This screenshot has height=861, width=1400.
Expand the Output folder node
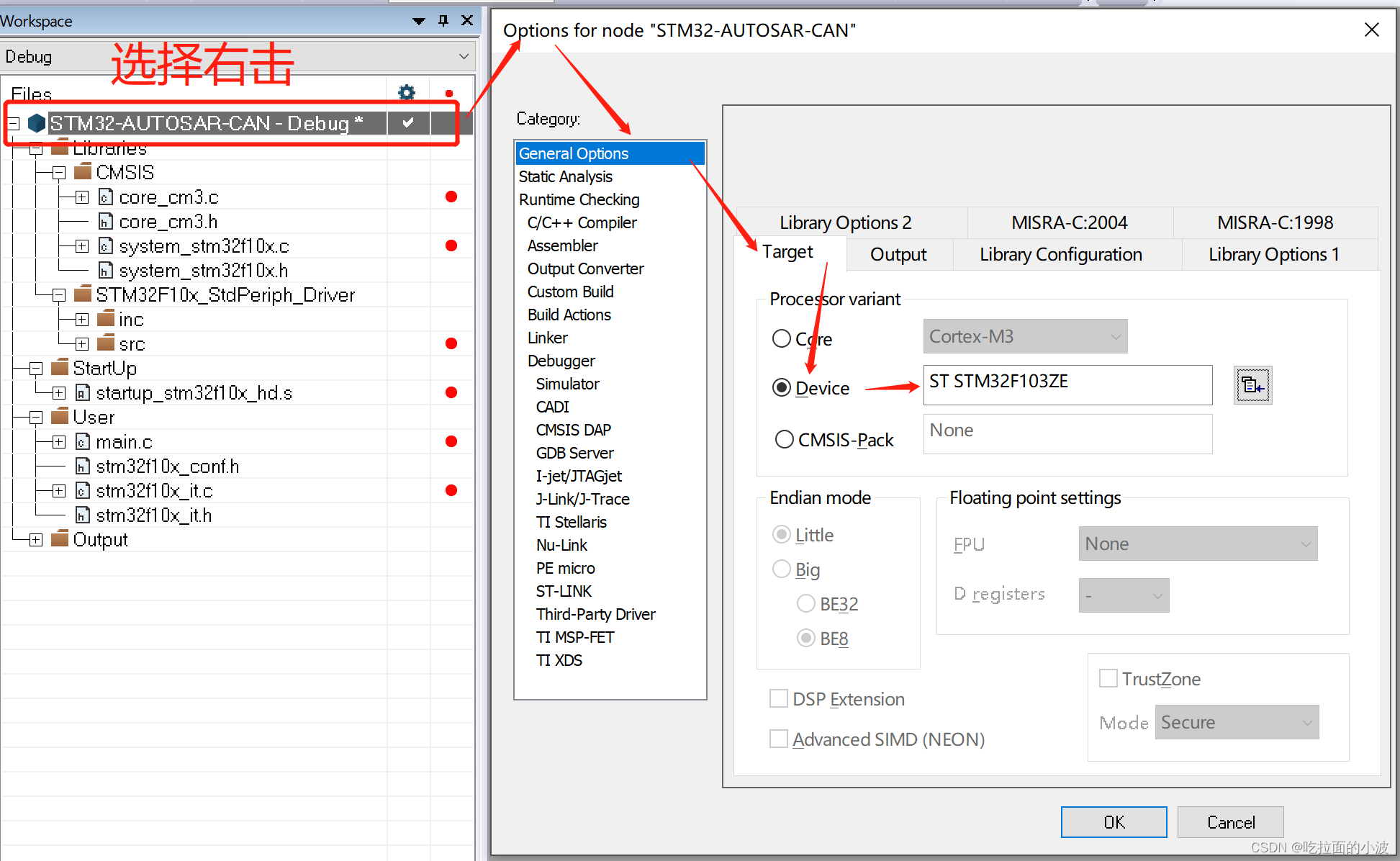click(x=36, y=539)
